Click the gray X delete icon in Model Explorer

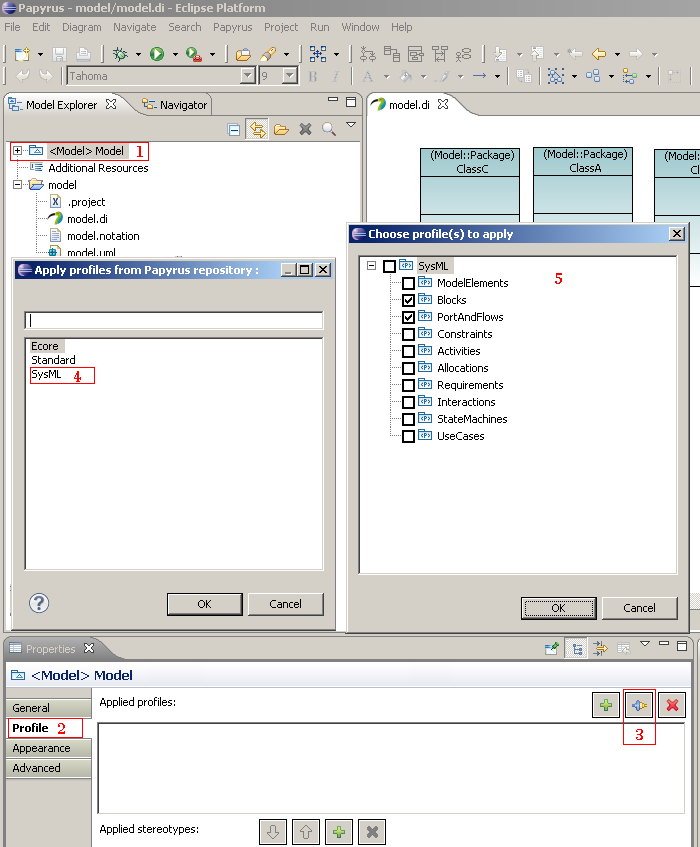[x=305, y=129]
